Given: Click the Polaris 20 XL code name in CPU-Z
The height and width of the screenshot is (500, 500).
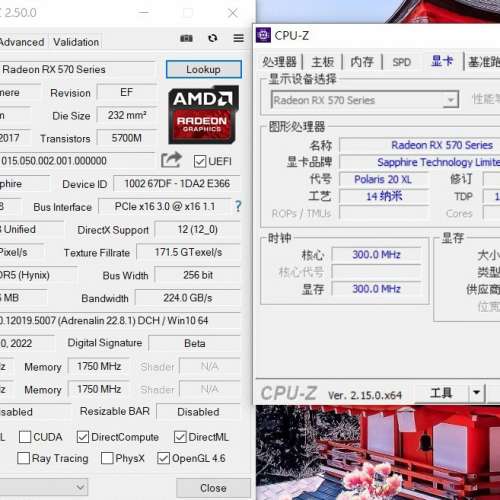Looking at the screenshot, I should click(x=383, y=179).
